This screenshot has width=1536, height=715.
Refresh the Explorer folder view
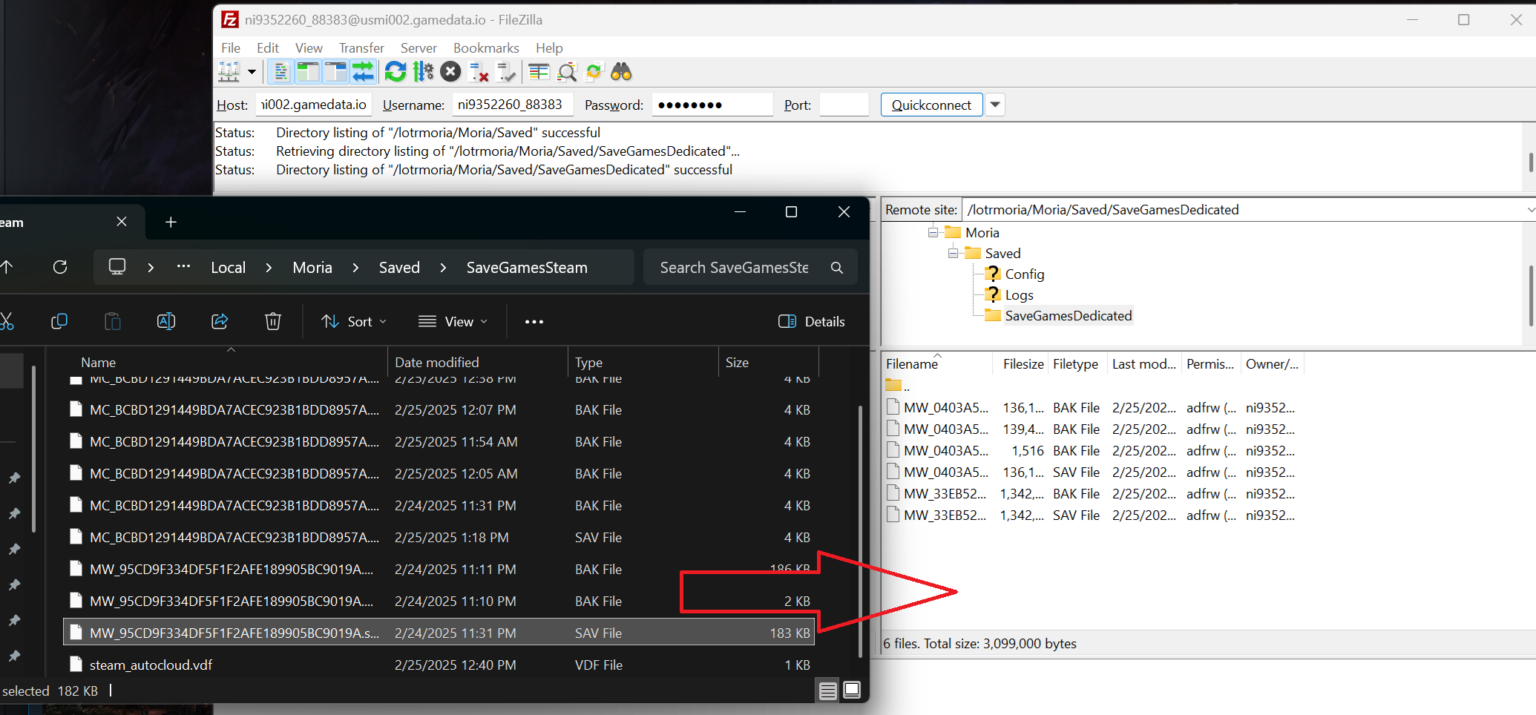60,267
